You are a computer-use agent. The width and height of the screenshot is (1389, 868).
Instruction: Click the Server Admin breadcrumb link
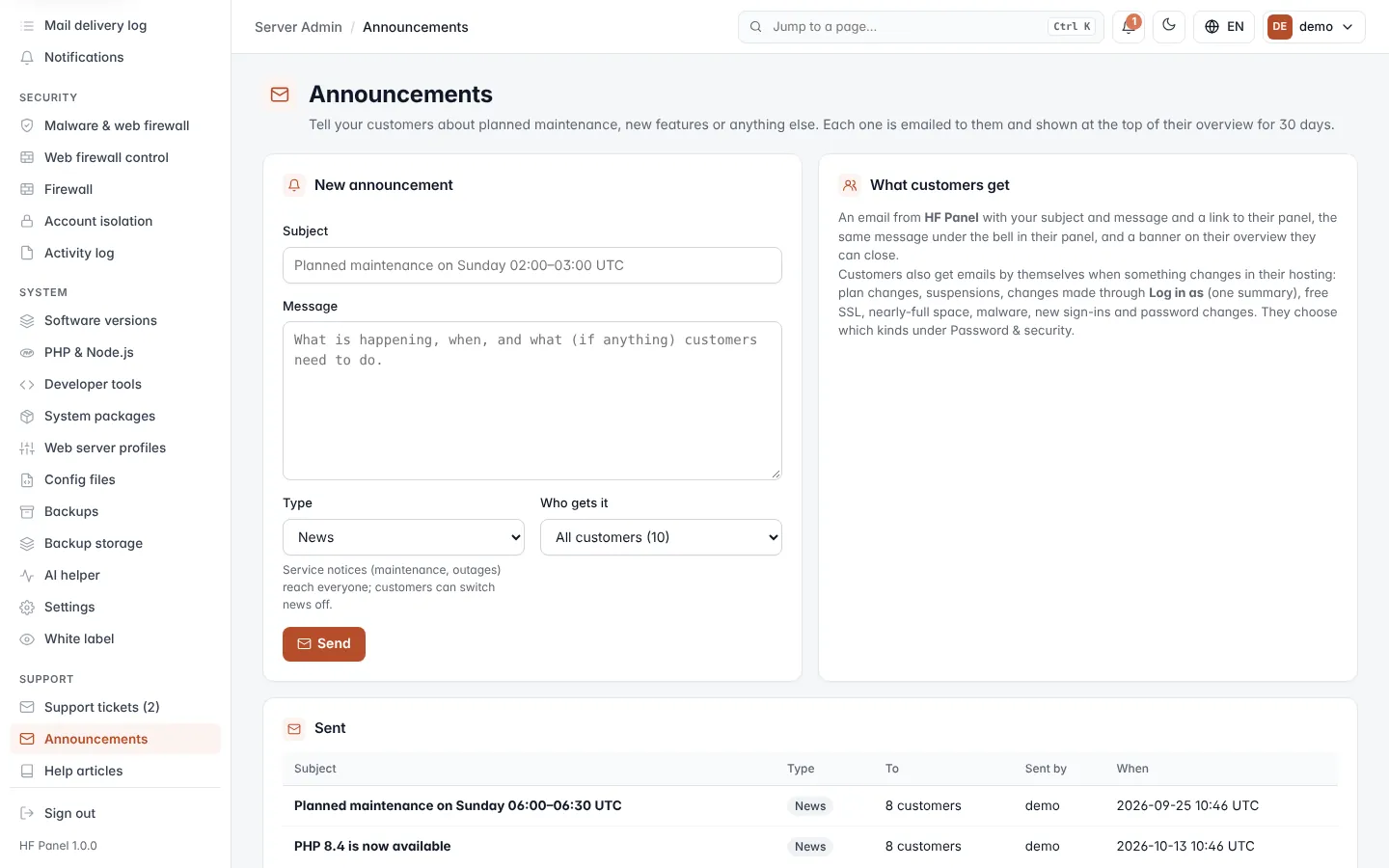coord(298,27)
